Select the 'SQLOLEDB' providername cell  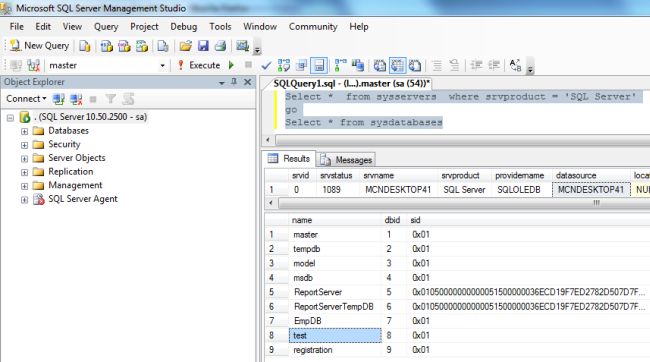521,190
